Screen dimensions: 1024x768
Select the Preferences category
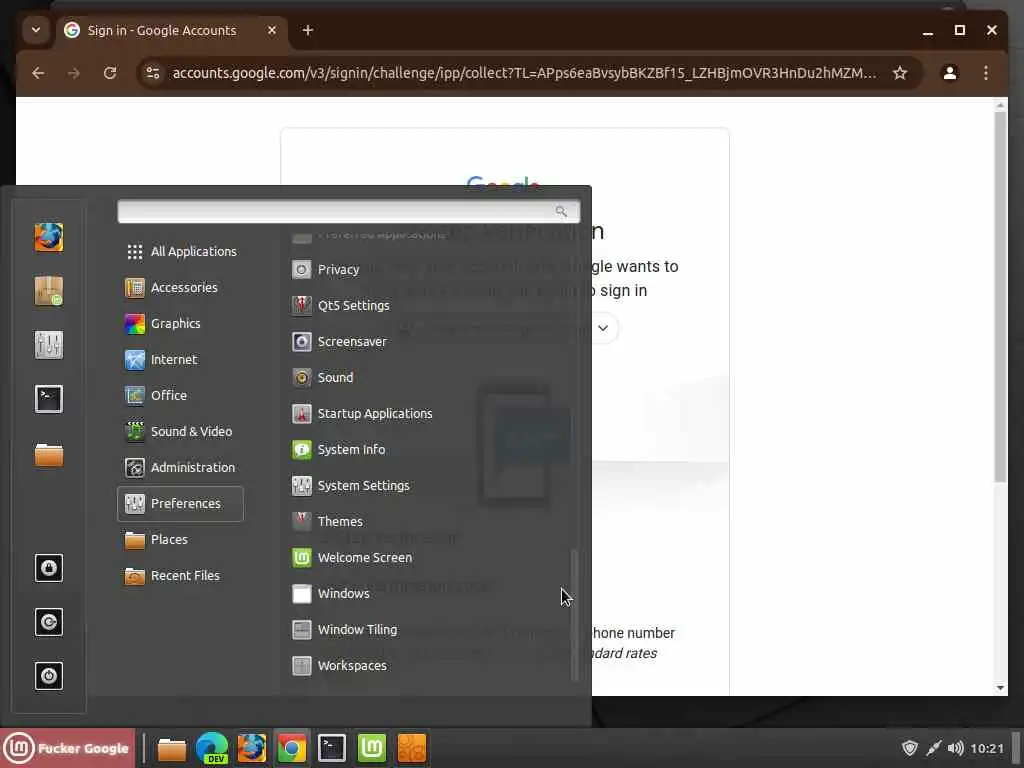pos(180,504)
